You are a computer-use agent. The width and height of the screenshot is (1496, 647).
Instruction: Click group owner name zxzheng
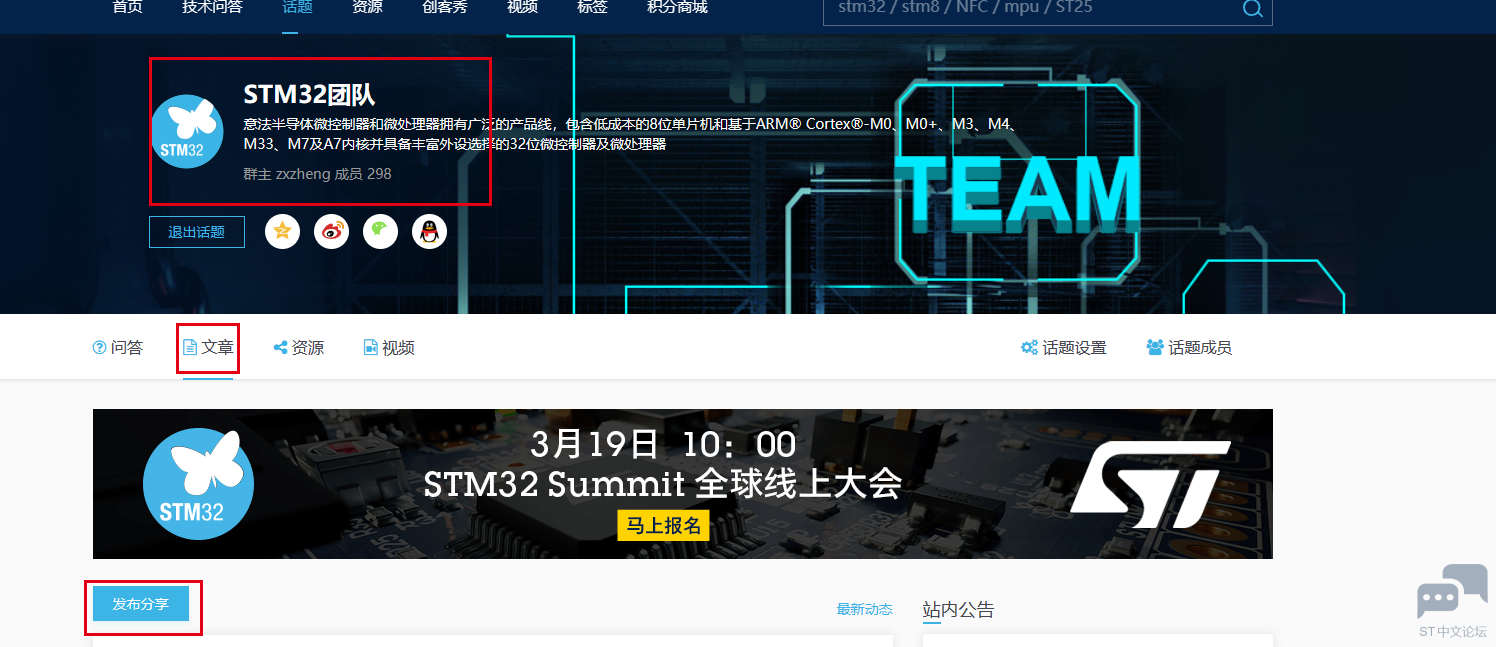click(305, 174)
